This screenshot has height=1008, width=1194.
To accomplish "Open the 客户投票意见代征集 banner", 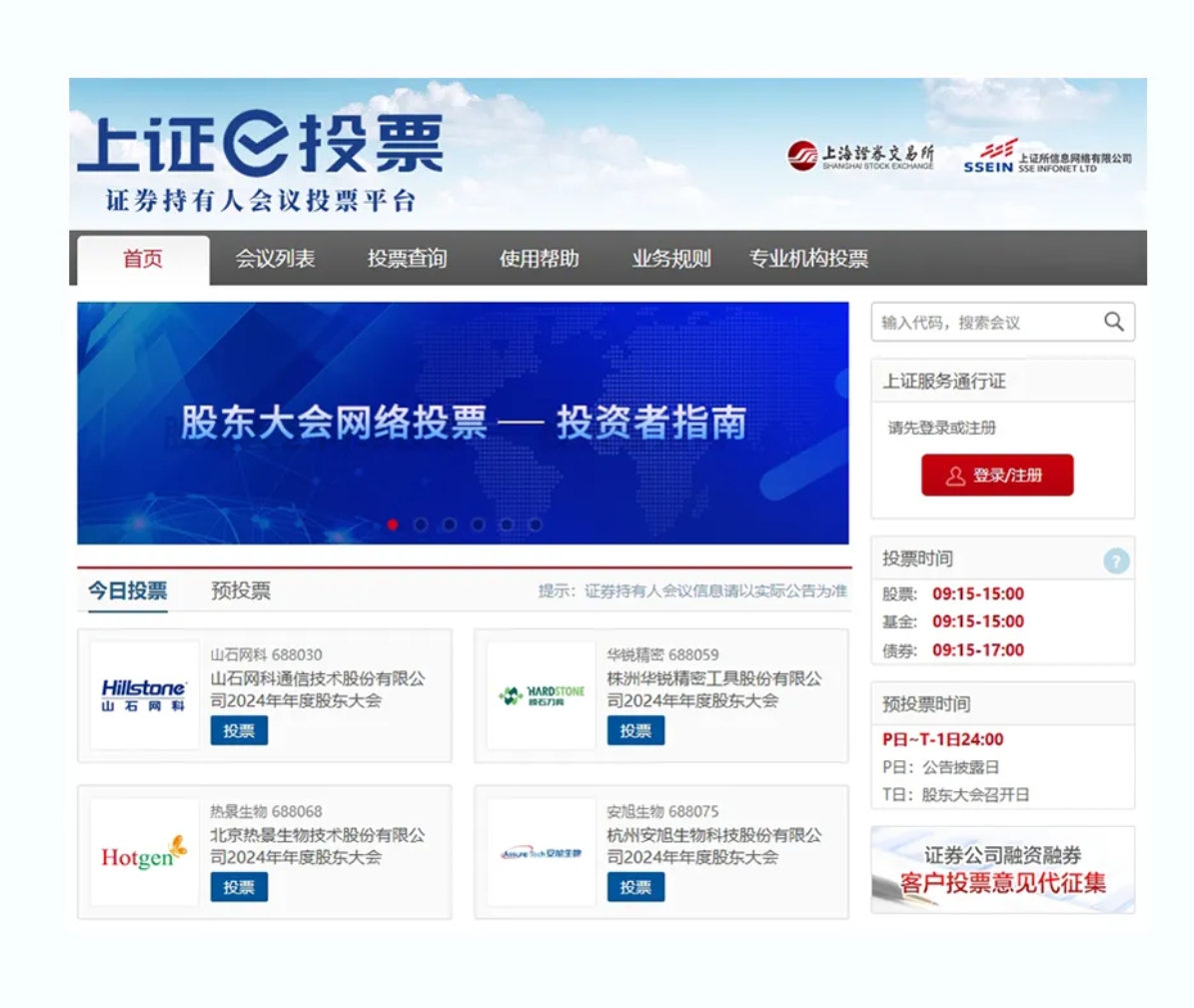I will 1003,870.
